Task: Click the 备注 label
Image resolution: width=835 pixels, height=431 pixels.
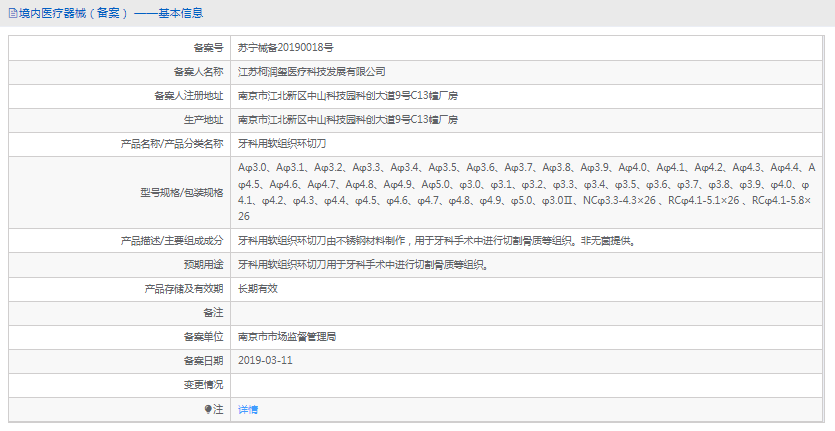Action: (x=213, y=313)
